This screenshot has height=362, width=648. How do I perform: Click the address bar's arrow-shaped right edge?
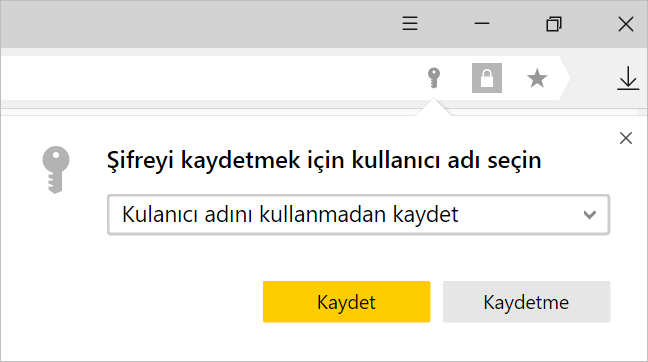click(564, 78)
